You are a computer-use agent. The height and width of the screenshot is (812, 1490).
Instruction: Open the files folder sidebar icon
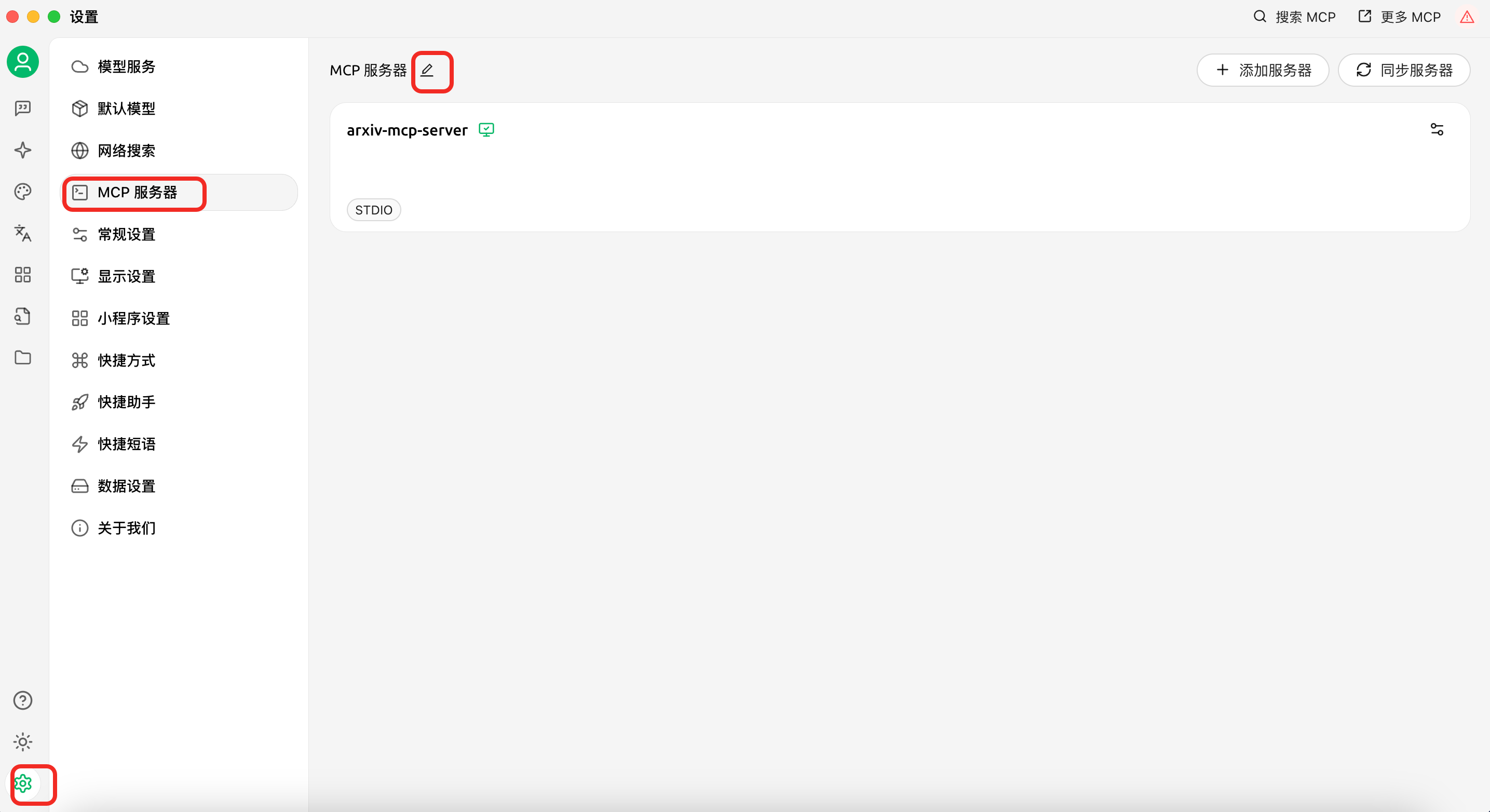click(22, 358)
